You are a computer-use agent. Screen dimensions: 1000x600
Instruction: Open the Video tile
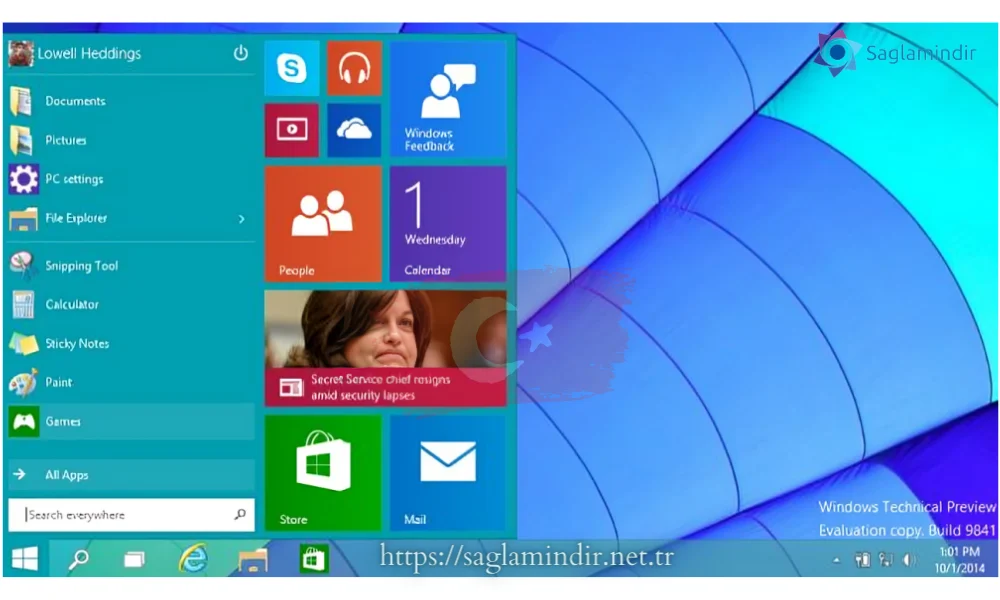point(292,130)
